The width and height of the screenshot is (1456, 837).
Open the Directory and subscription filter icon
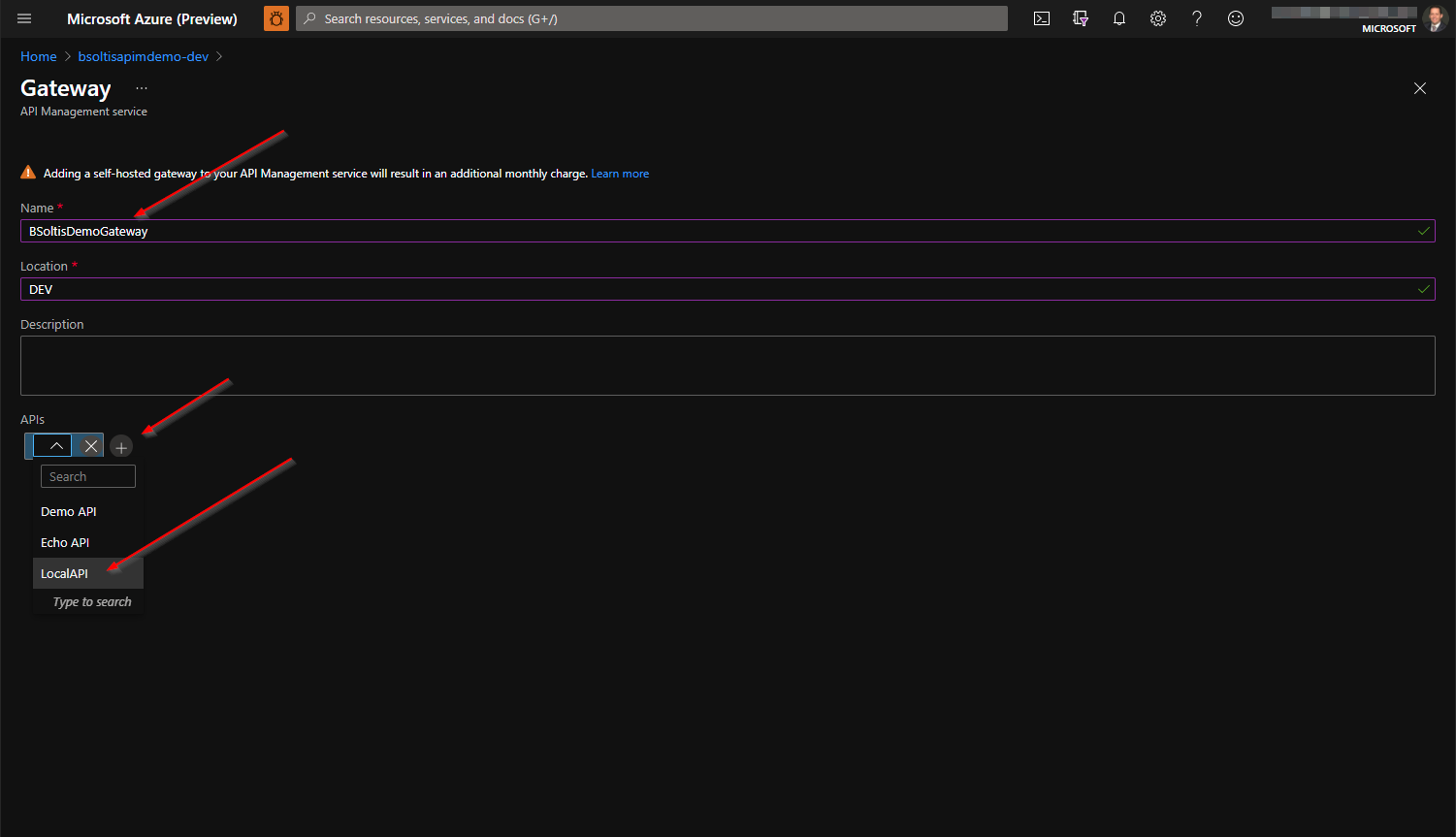(1081, 18)
